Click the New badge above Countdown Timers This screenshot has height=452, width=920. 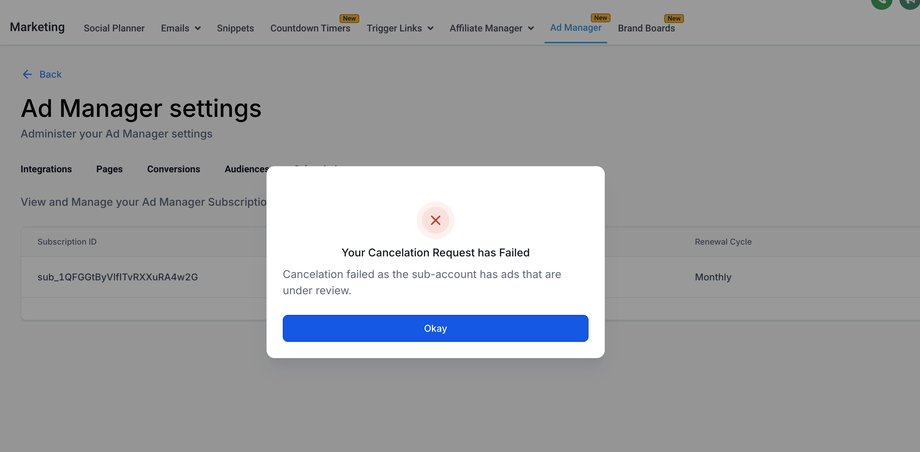350,18
